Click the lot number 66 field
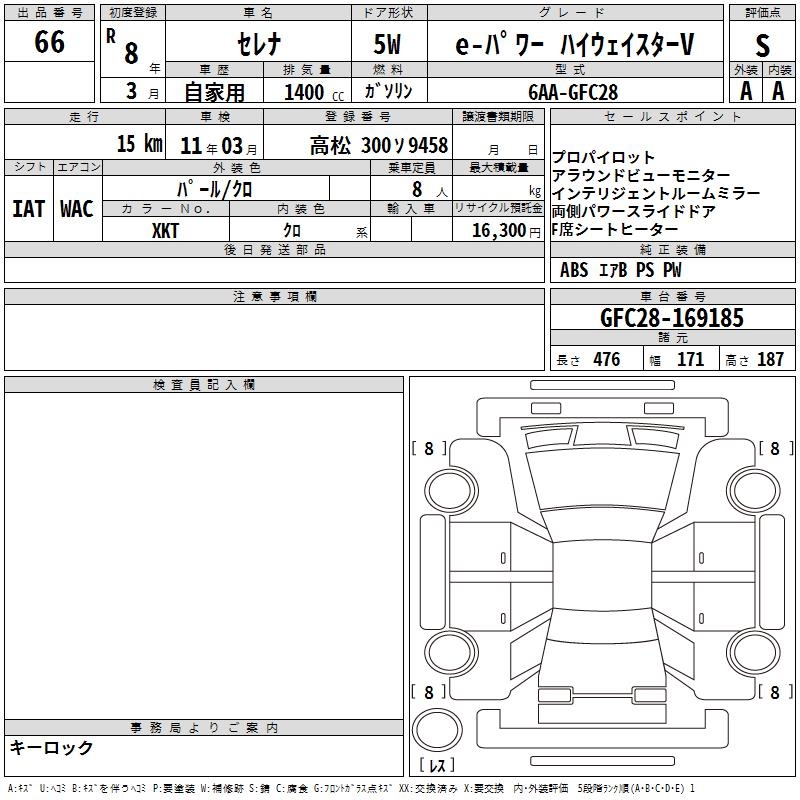This screenshot has height=800, width=800. (49, 43)
